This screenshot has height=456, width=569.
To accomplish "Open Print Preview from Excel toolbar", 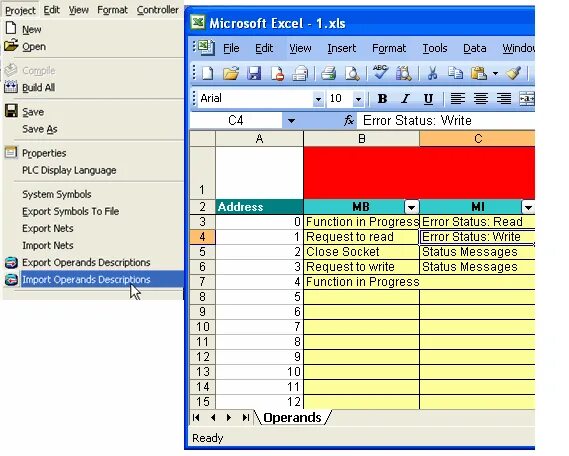I will [x=352, y=73].
